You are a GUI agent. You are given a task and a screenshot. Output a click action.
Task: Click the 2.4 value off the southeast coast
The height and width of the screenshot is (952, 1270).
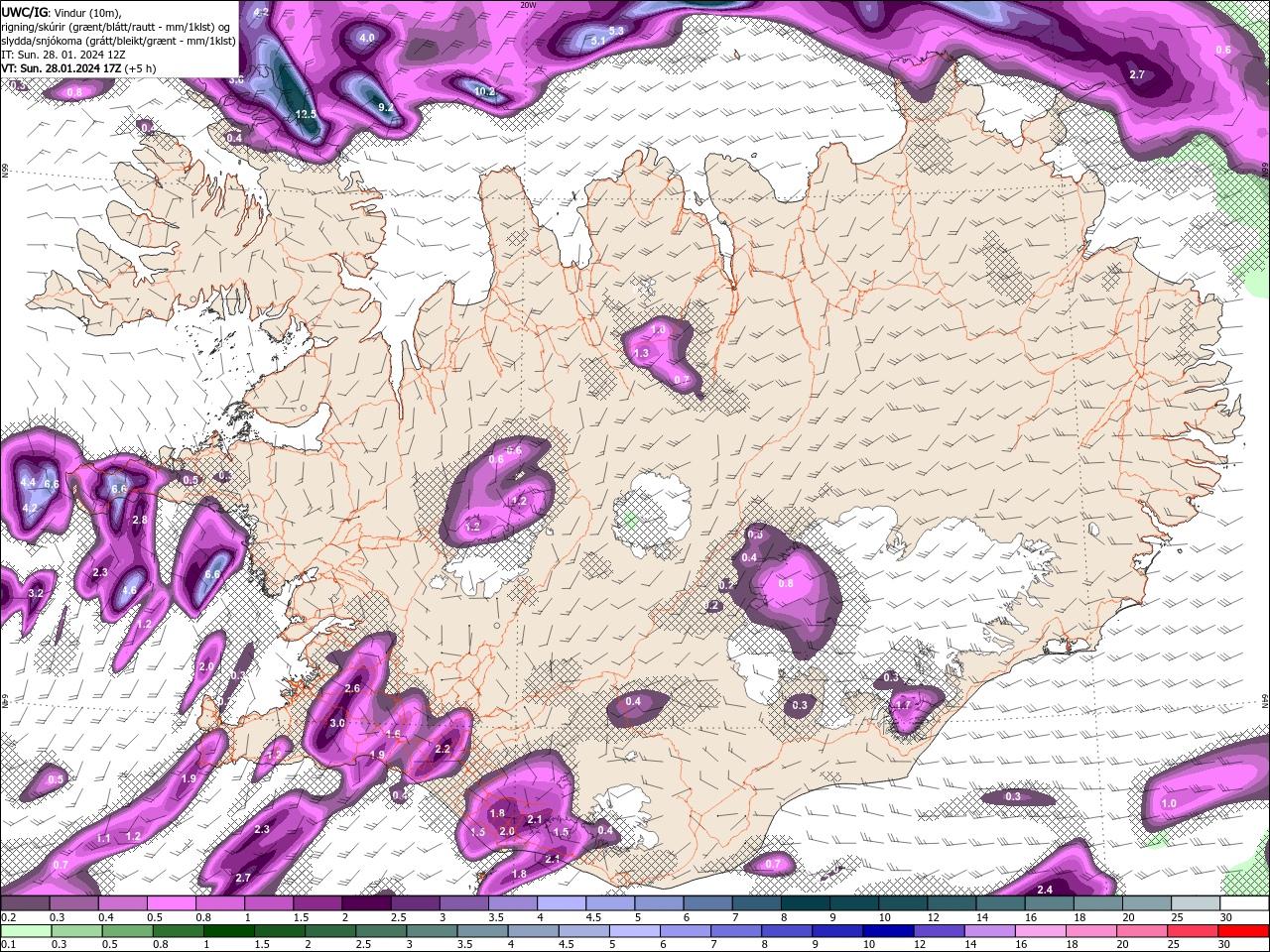[x=1045, y=890]
